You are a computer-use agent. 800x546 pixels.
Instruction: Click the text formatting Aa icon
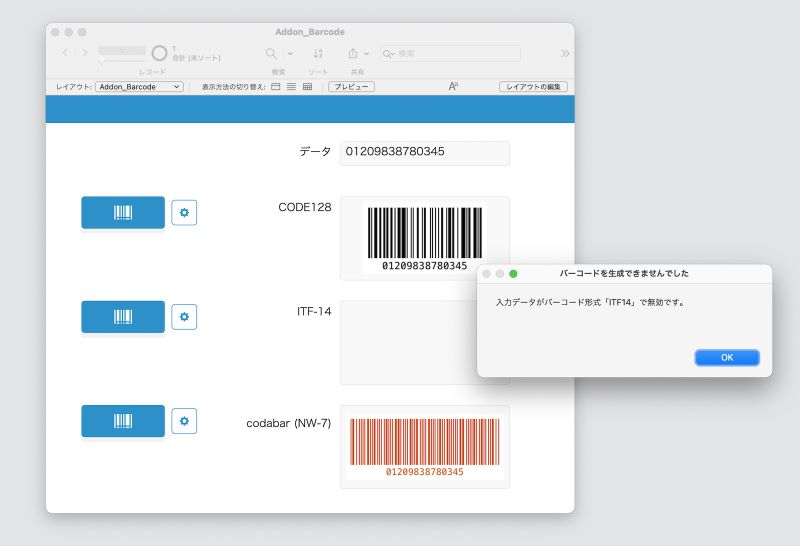(x=453, y=86)
